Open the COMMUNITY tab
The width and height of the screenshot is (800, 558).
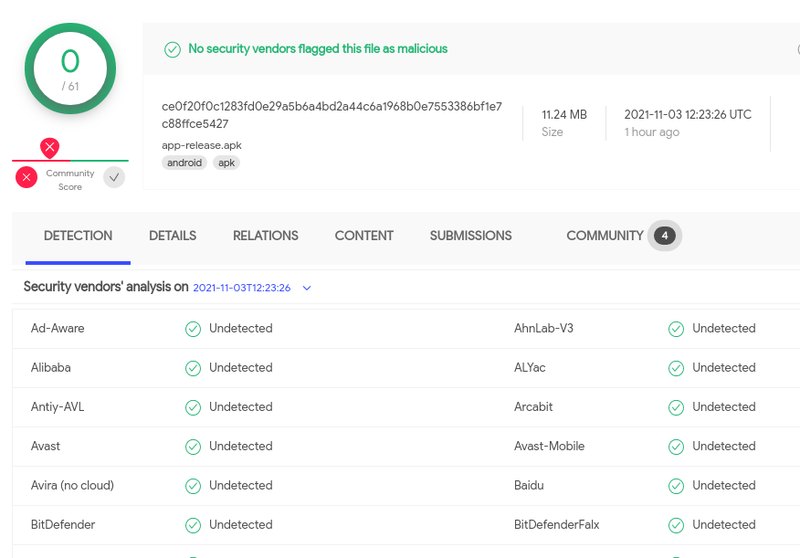tap(605, 236)
